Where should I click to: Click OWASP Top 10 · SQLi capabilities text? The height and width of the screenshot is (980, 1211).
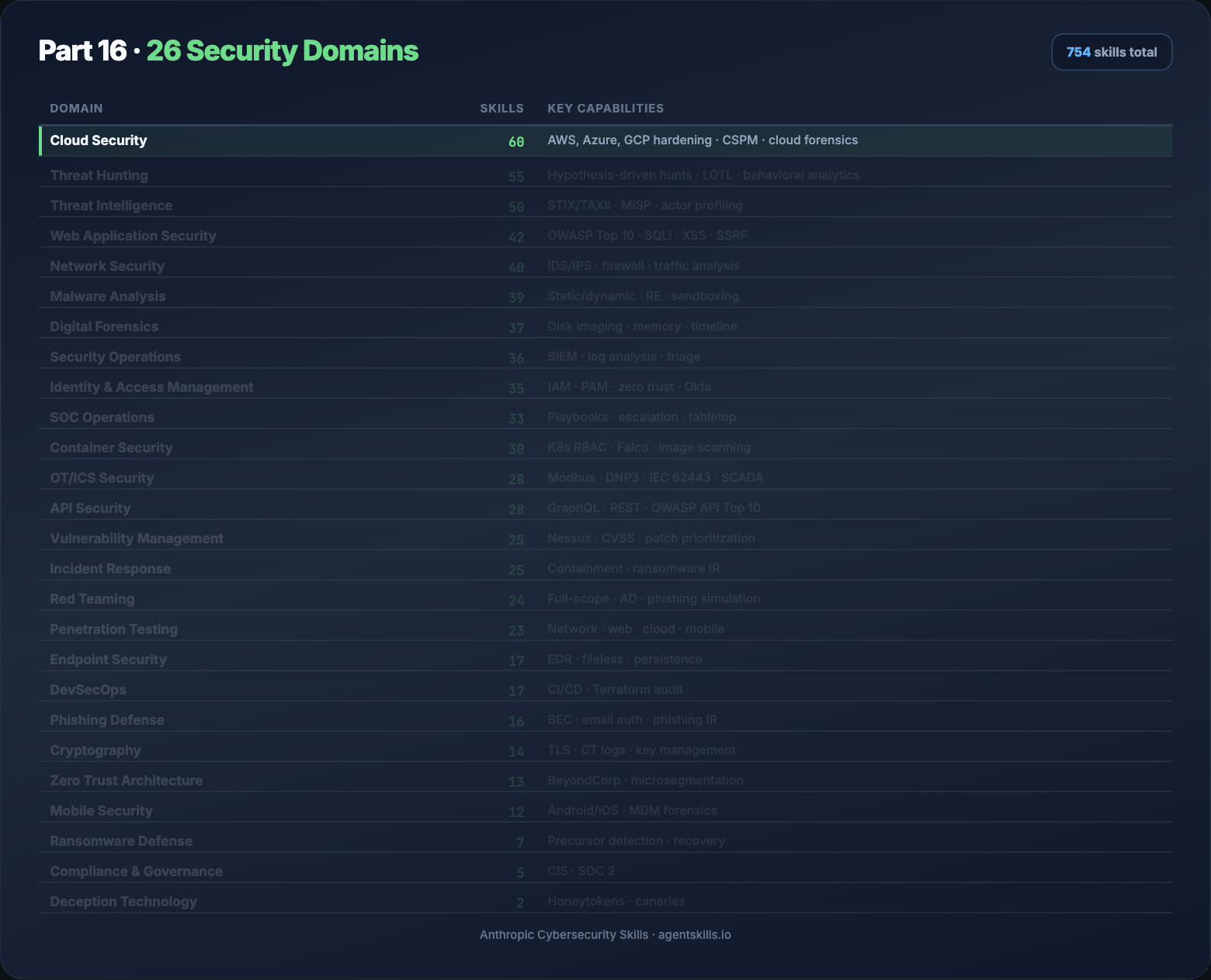[647, 236]
